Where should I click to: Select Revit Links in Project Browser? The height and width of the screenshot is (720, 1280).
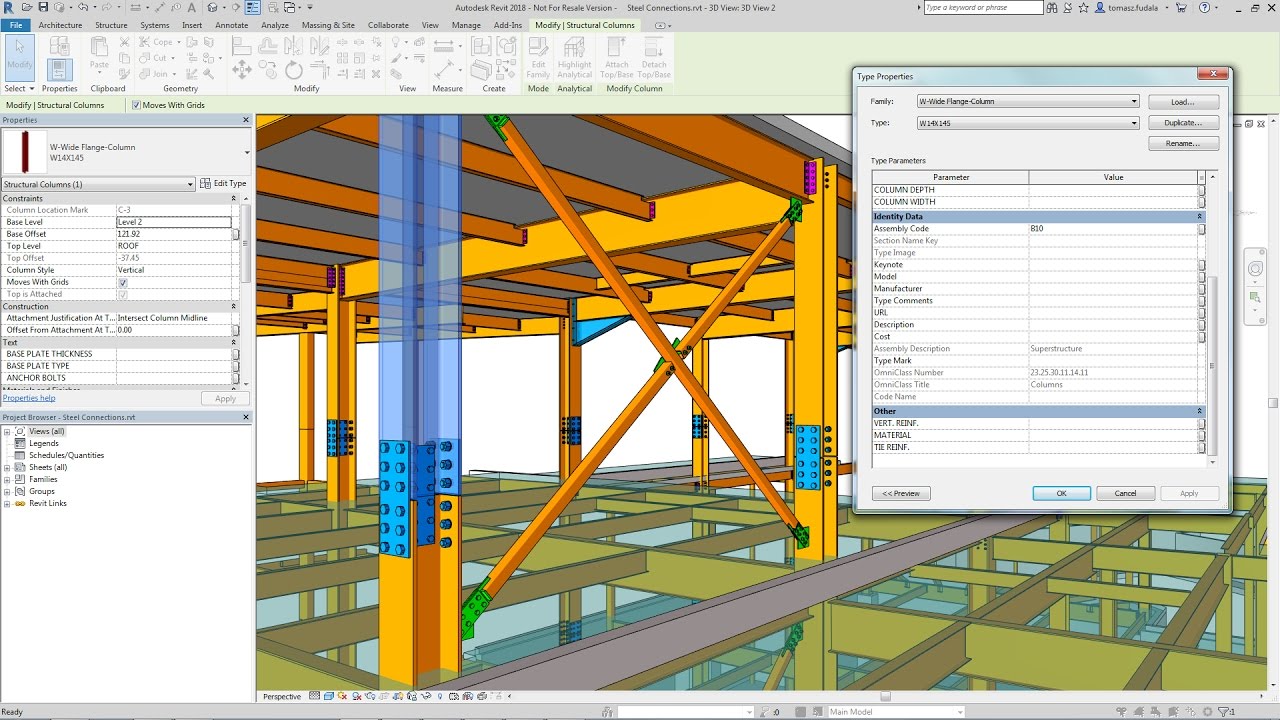[x=48, y=503]
